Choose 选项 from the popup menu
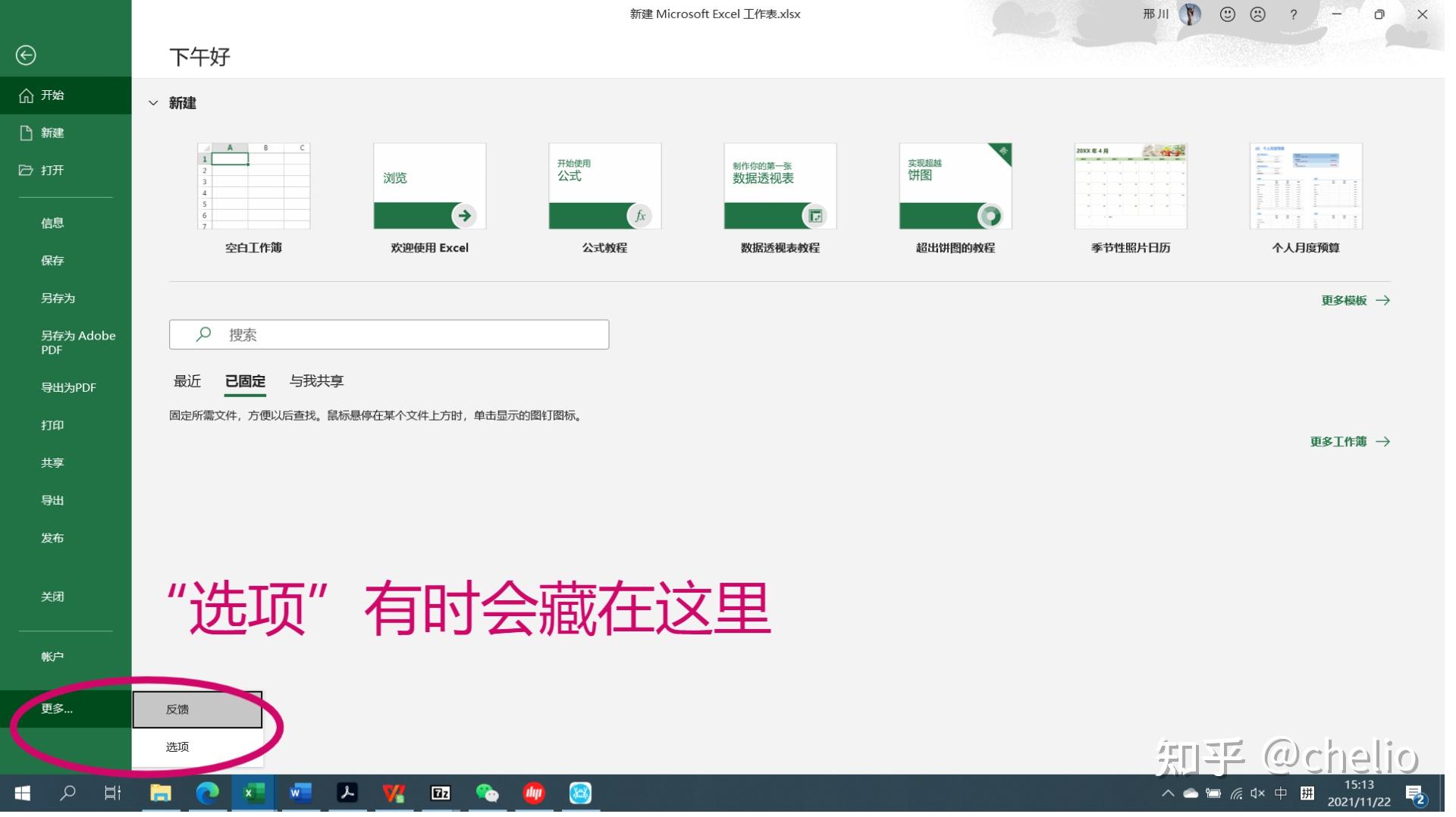 pyautogui.click(x=177, y=747)
